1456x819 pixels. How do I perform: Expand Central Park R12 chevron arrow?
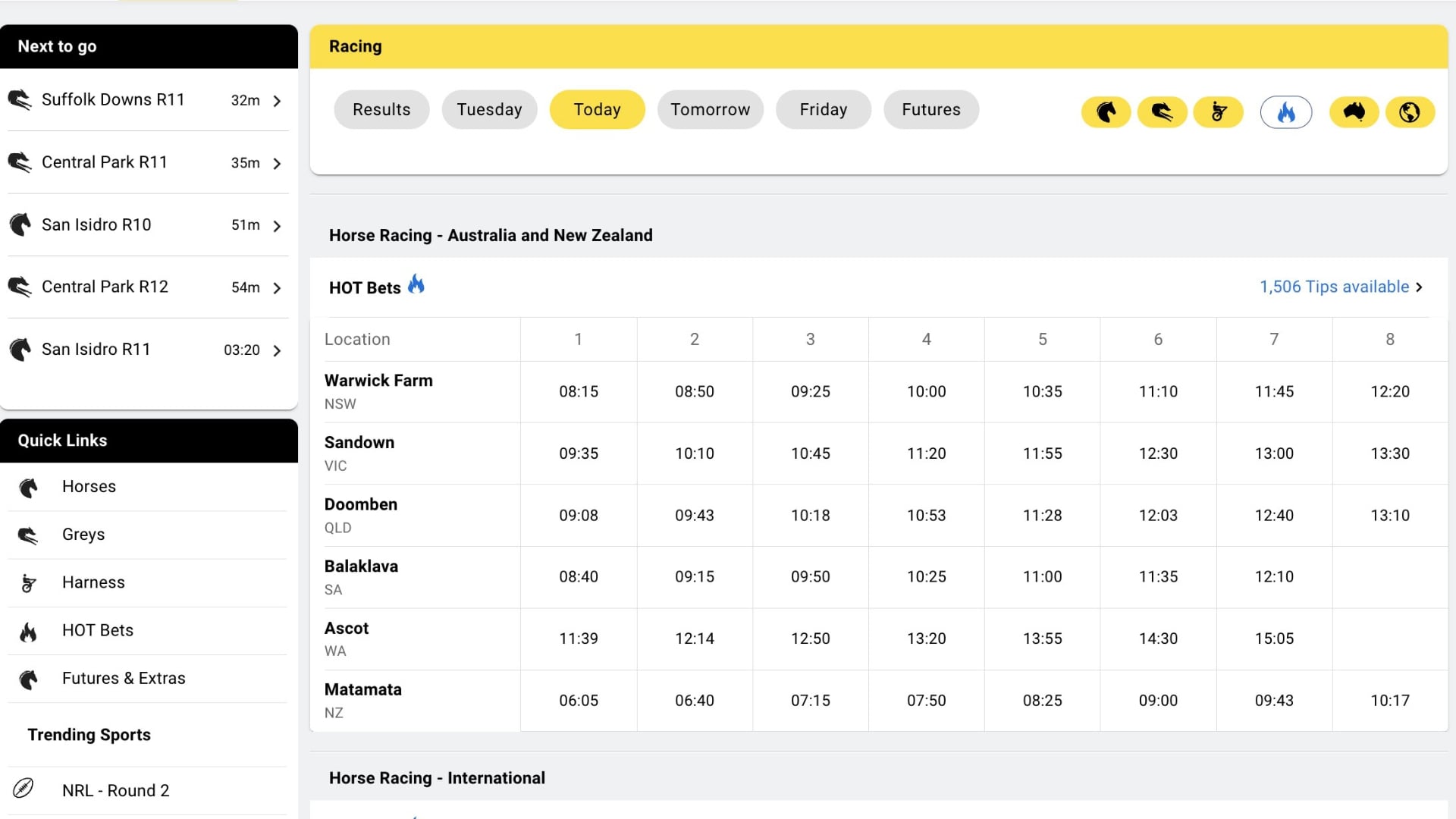coord(277,288)
